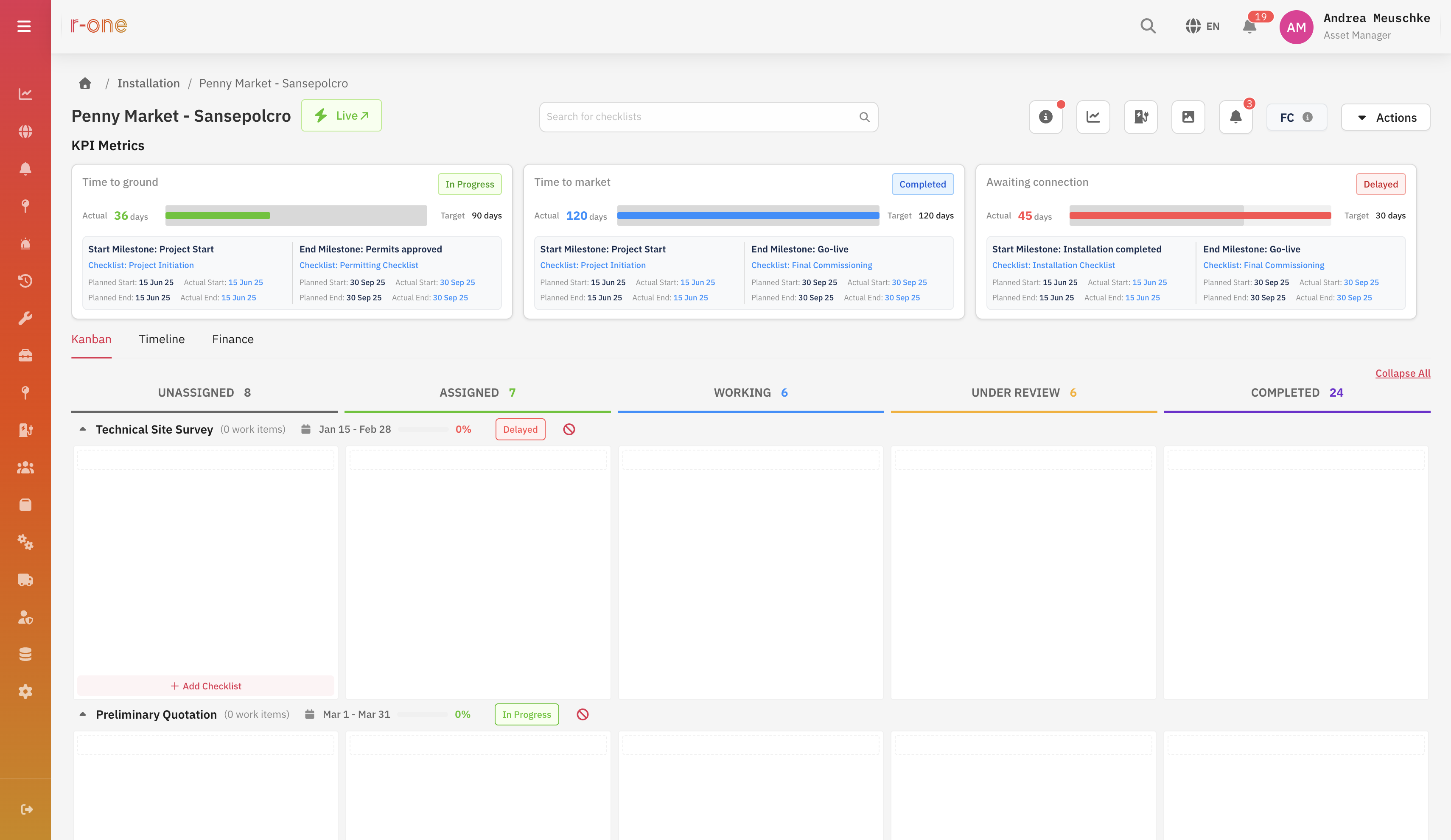
Task: Open the user shield icon in sidebar
Action: [x=25, y=616]
